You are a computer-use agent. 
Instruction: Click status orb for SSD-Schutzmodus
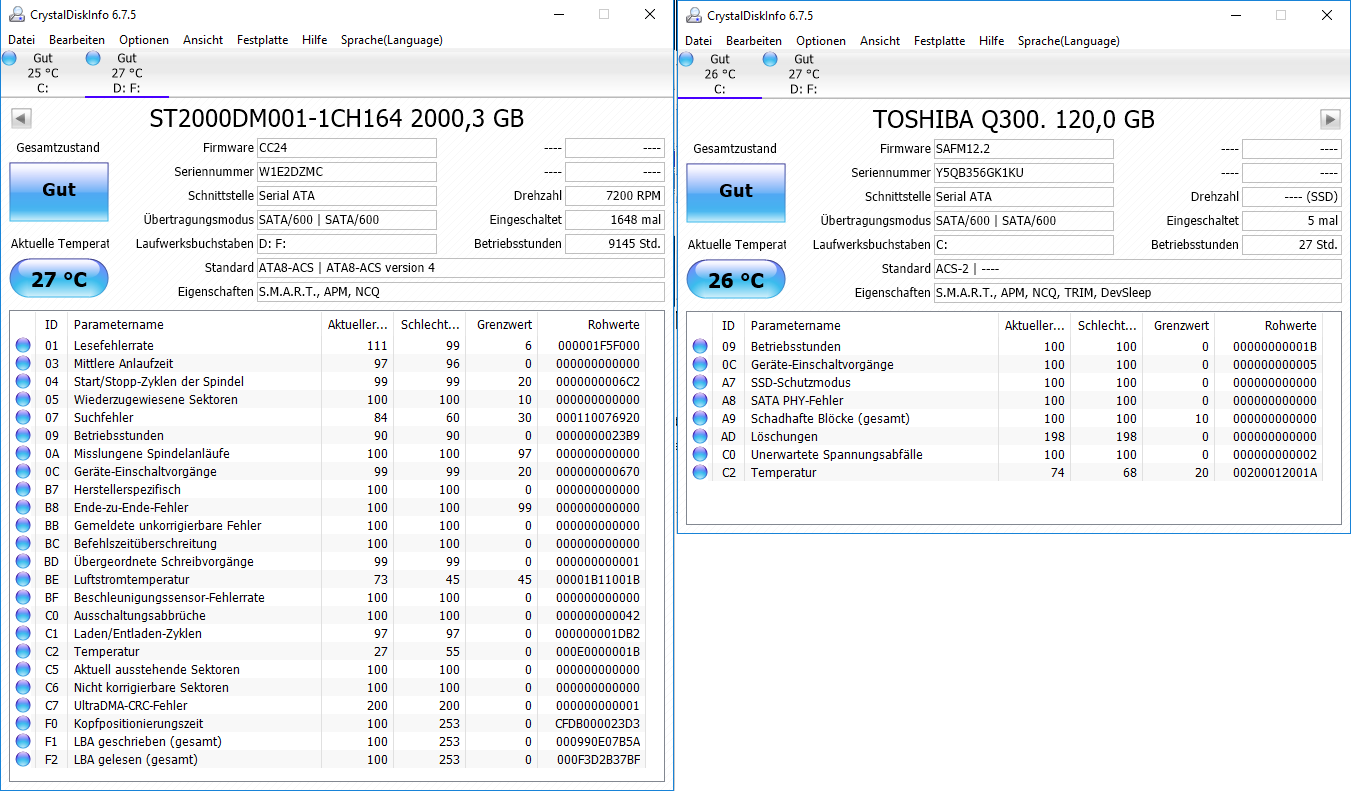700,383
